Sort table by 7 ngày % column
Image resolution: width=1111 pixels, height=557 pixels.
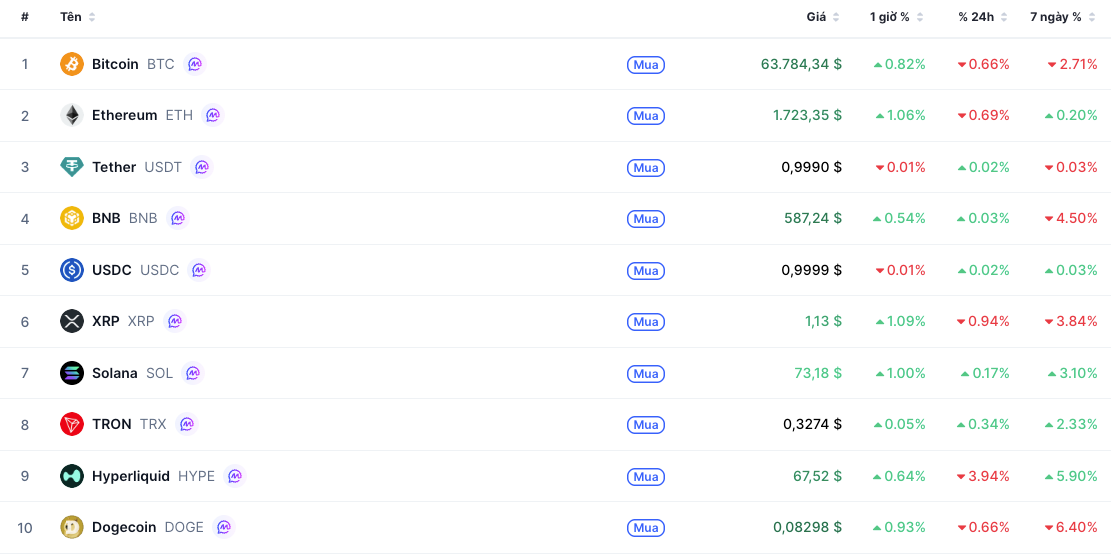(1063, 17)
